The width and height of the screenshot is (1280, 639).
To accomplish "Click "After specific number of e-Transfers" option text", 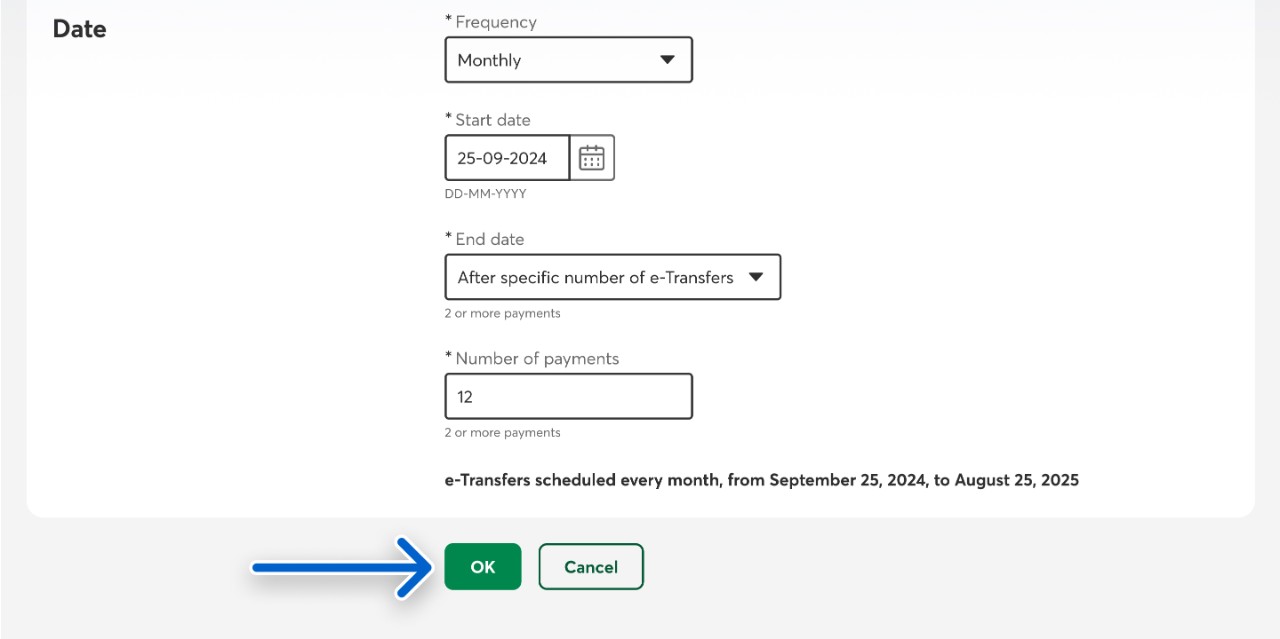I will (595, 277).
